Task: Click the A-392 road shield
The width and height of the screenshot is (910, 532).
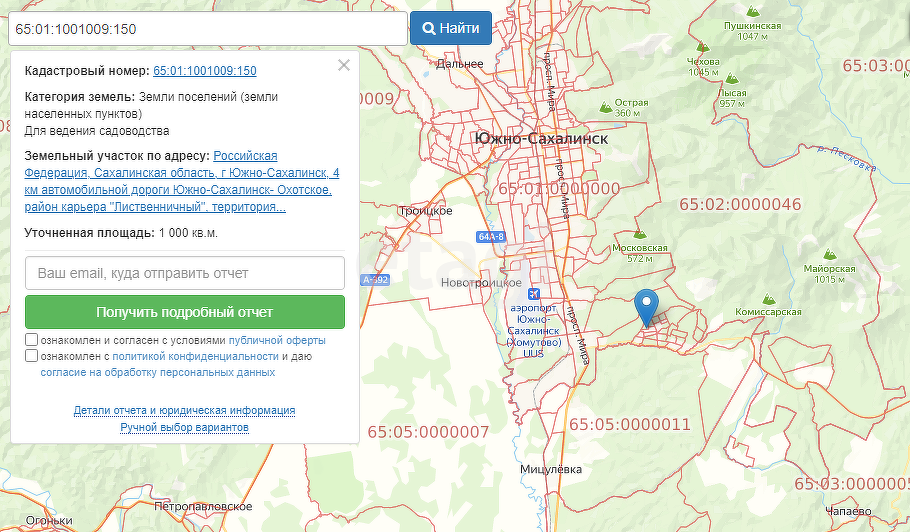Action: tap(374, 280)
